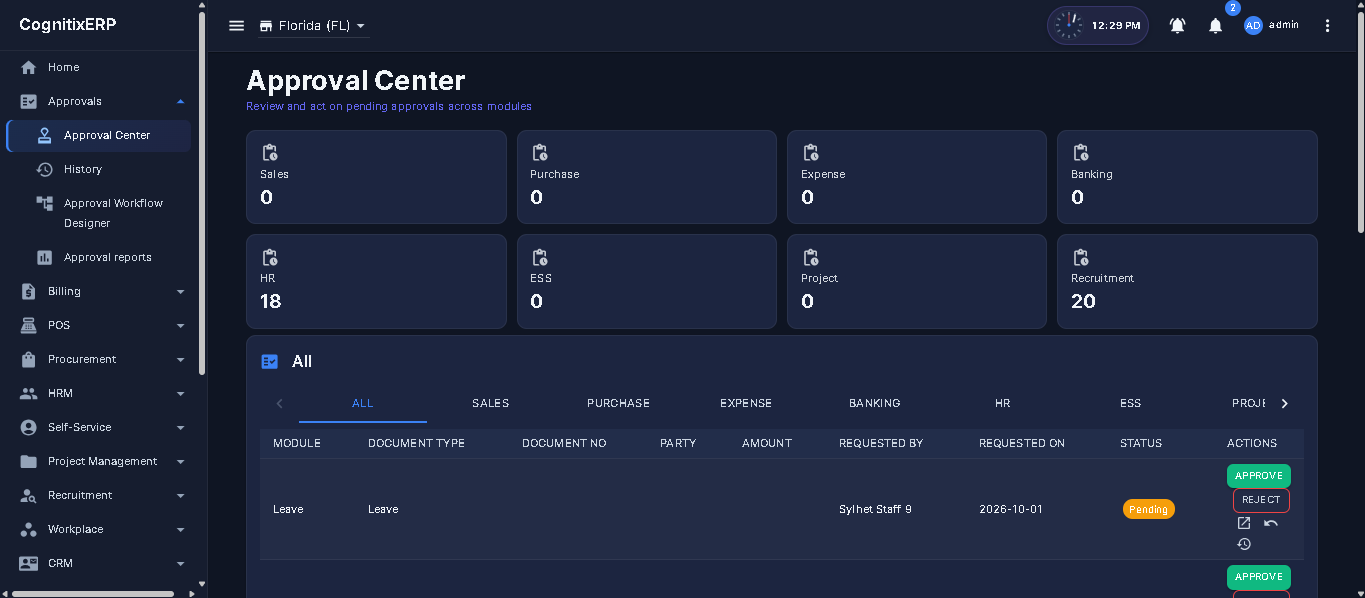1365x598 pixels.
Task: Click the Approval reports chart icon
Action: (x=44, y=257)
